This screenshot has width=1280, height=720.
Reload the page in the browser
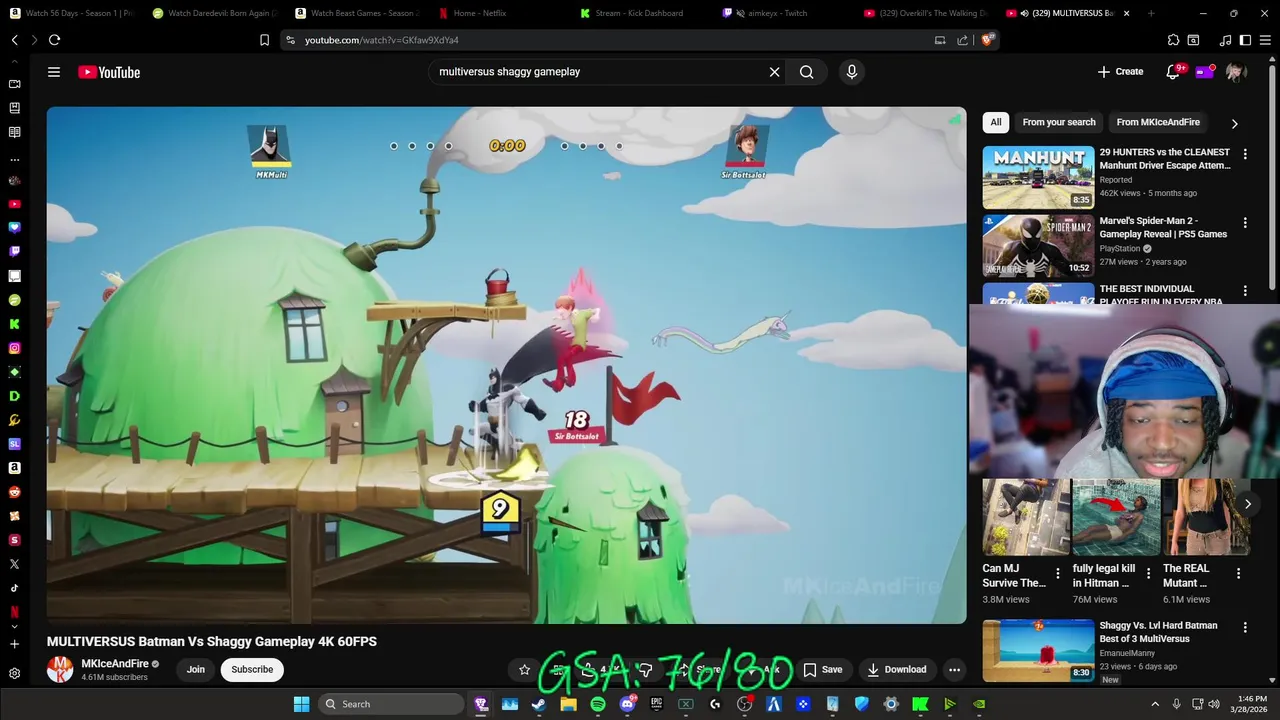(x=54, y=40)
